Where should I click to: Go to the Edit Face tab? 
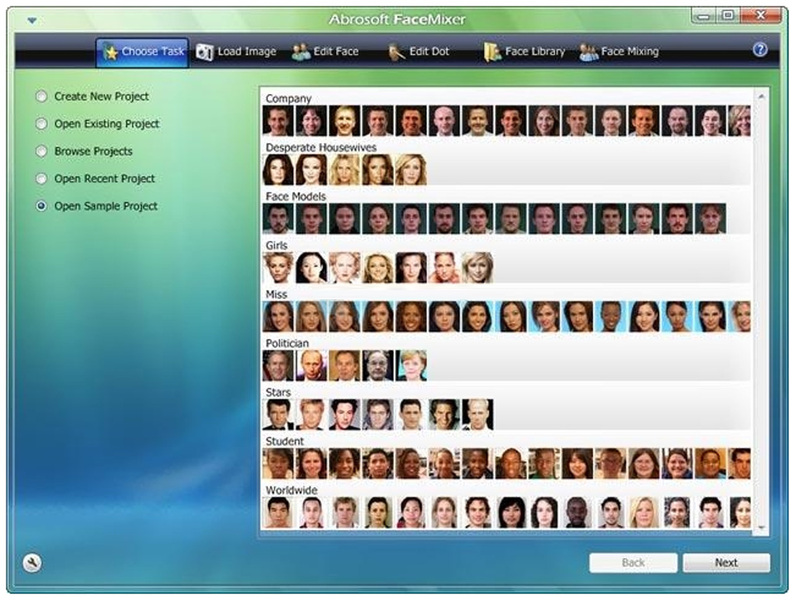pyautogui.click(x=325, y=52)
